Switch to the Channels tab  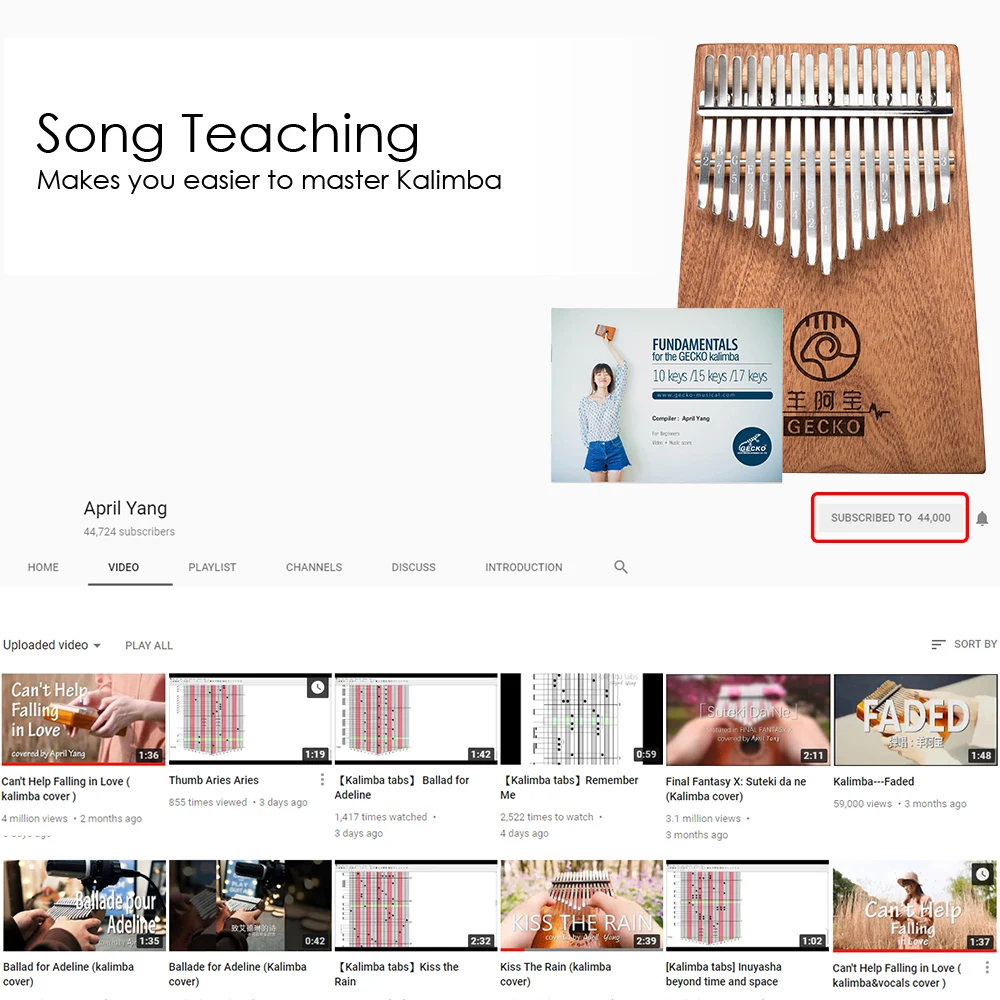point(314,567)
